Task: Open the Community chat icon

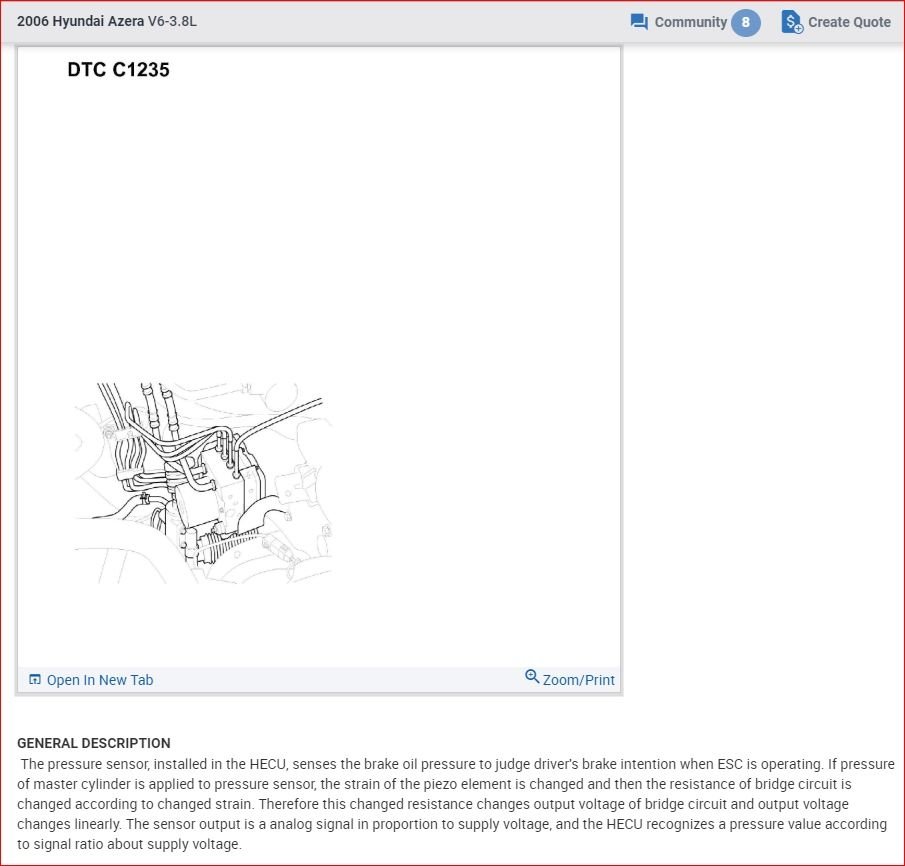Action: tap(639, 23)
